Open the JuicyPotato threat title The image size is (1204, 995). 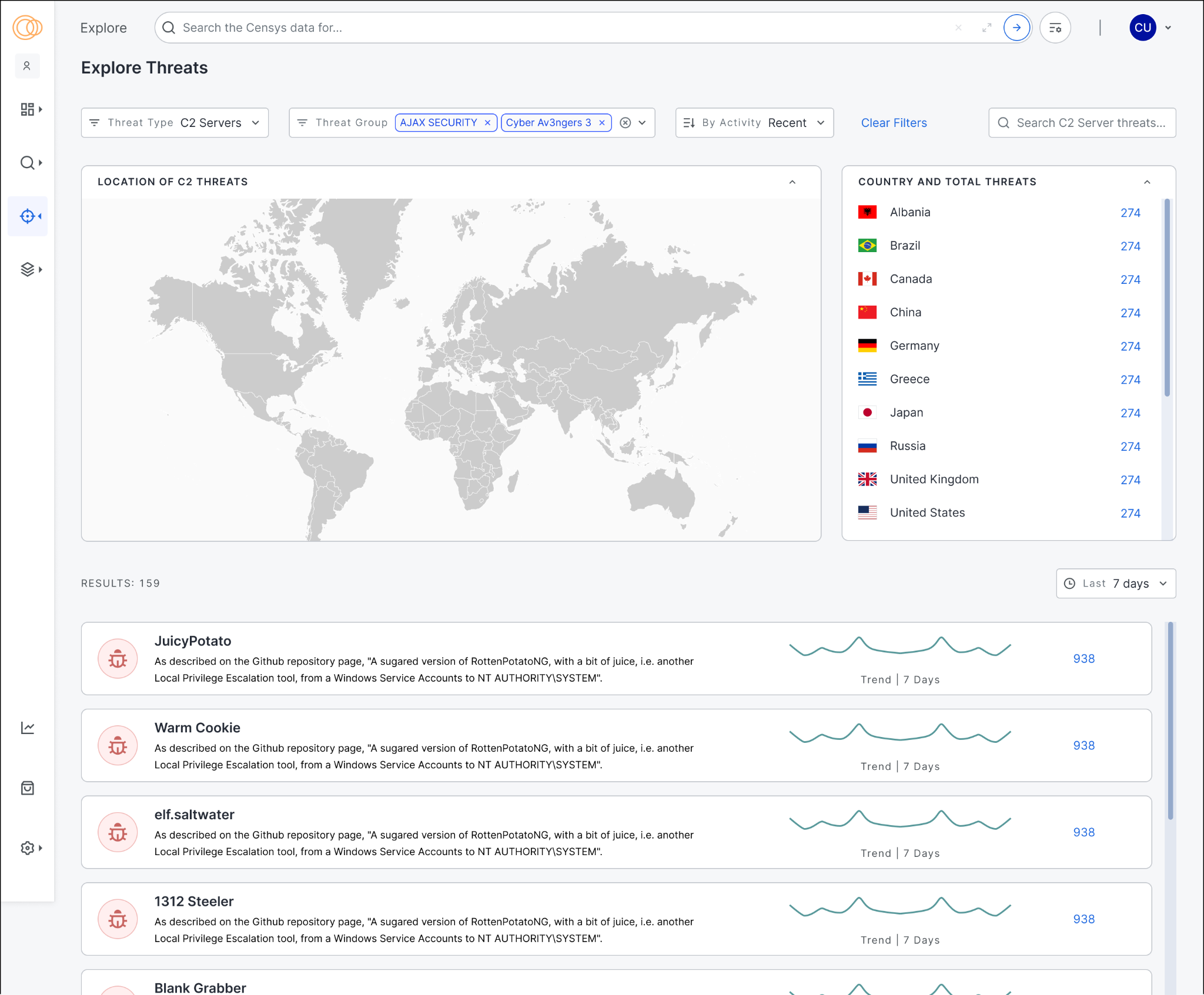193,641
